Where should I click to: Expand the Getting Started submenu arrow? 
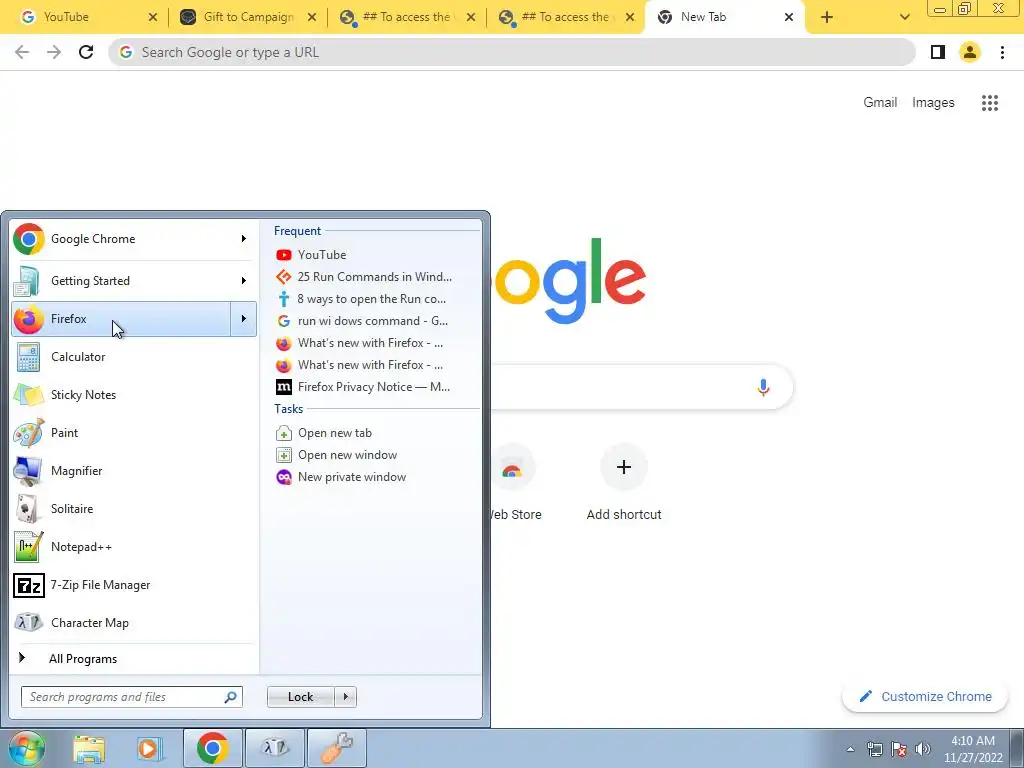pyautogui.click(x=244, y=281)
